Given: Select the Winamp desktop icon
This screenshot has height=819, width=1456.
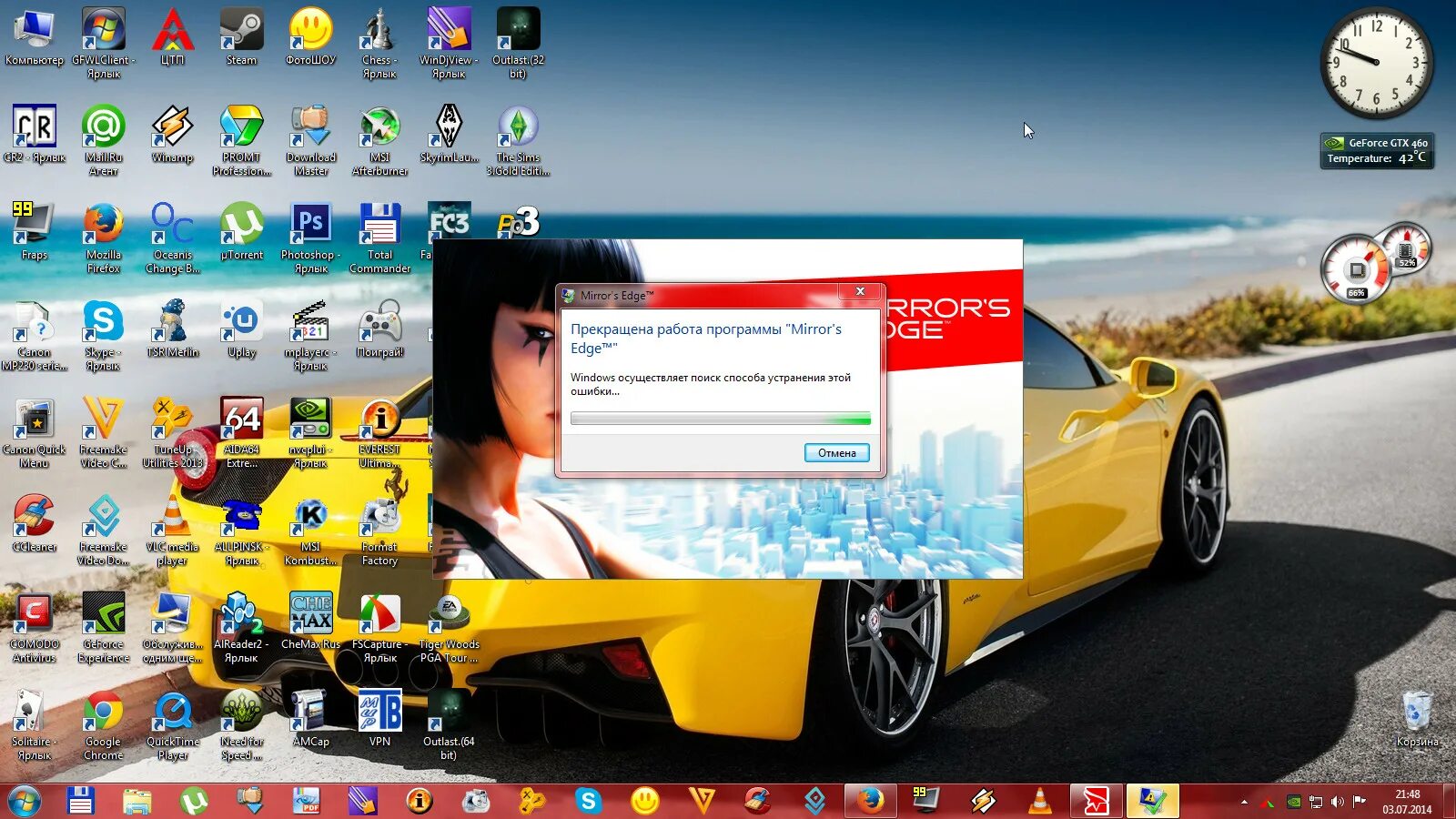Looking at the screenshot, I should 173,134.
